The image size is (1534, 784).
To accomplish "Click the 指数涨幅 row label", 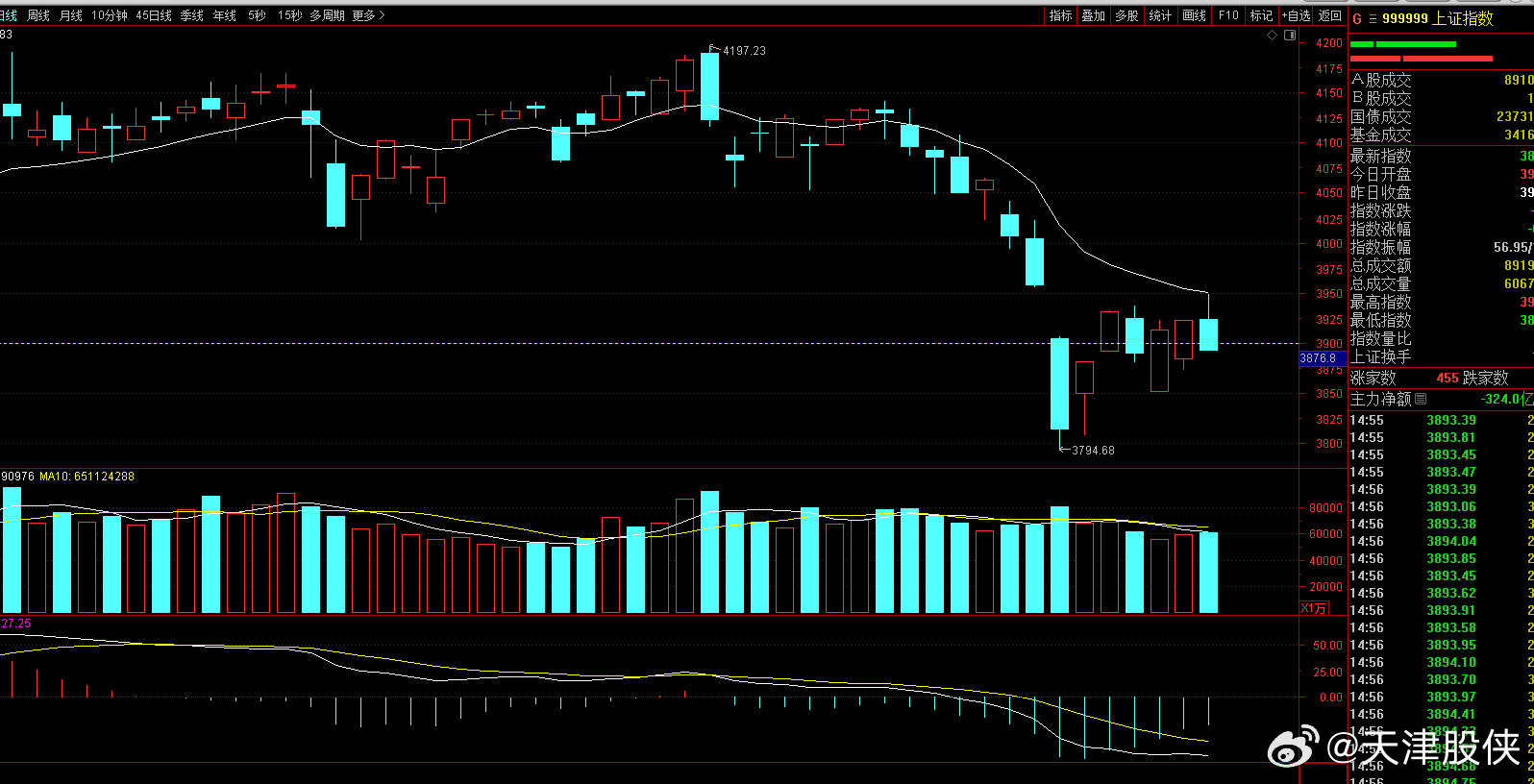I will [x=1381, y=229].
